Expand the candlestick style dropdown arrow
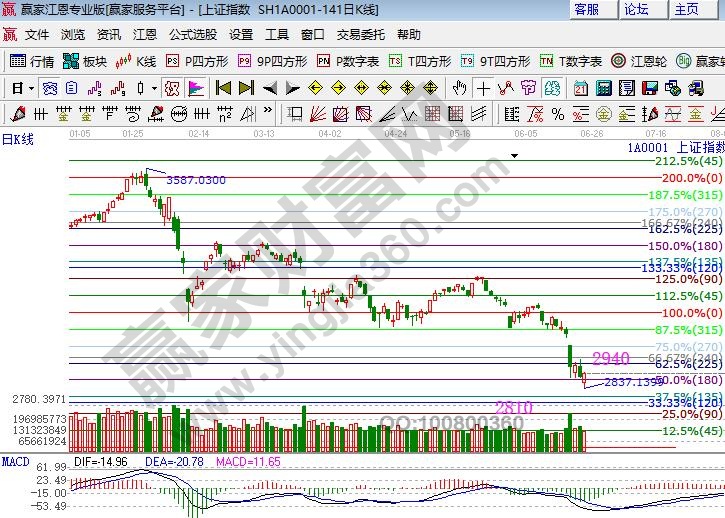 155,88
